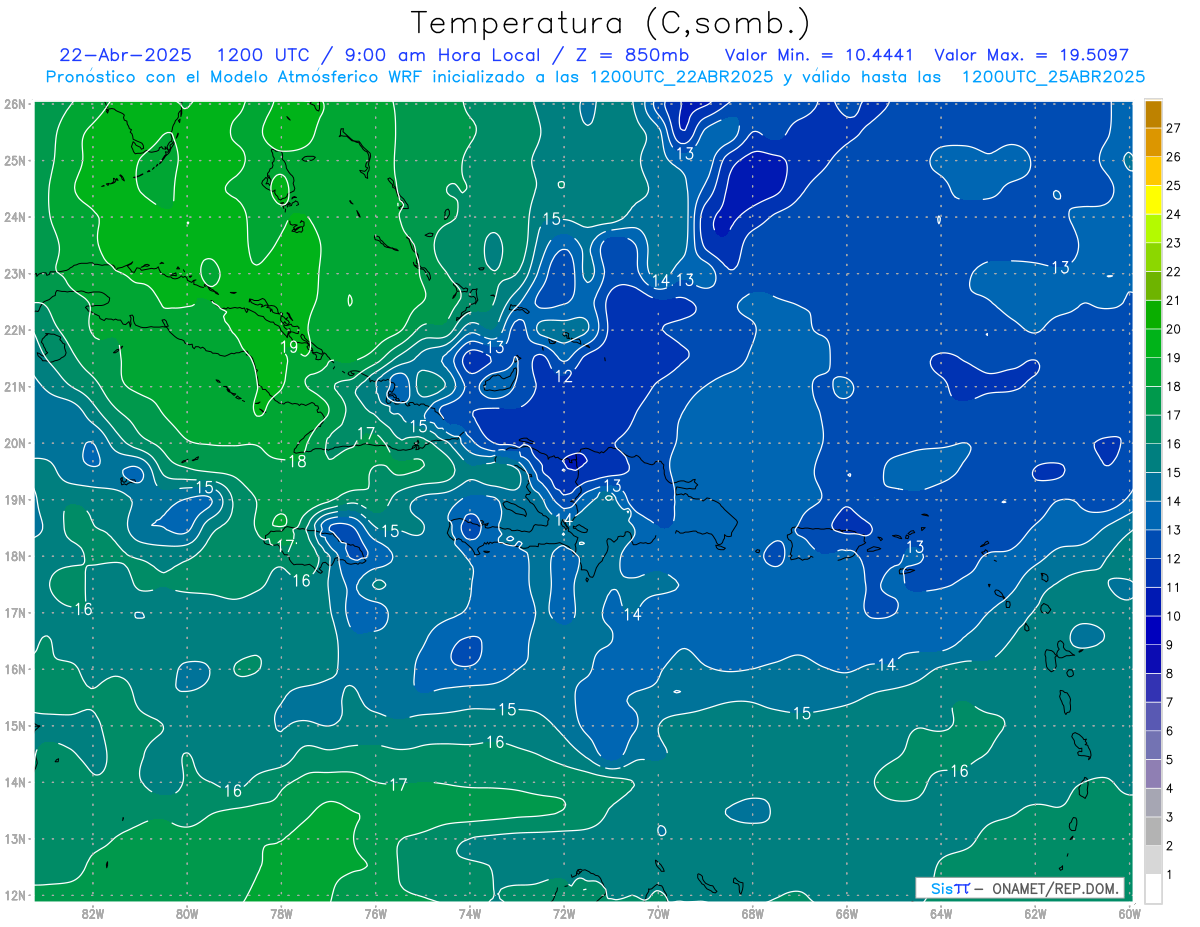Image resolution: width=1200 pixels, height=927 pixels.
Task: Select "Valor Max. = 19.5097" text
Action: click(1031, 55)
